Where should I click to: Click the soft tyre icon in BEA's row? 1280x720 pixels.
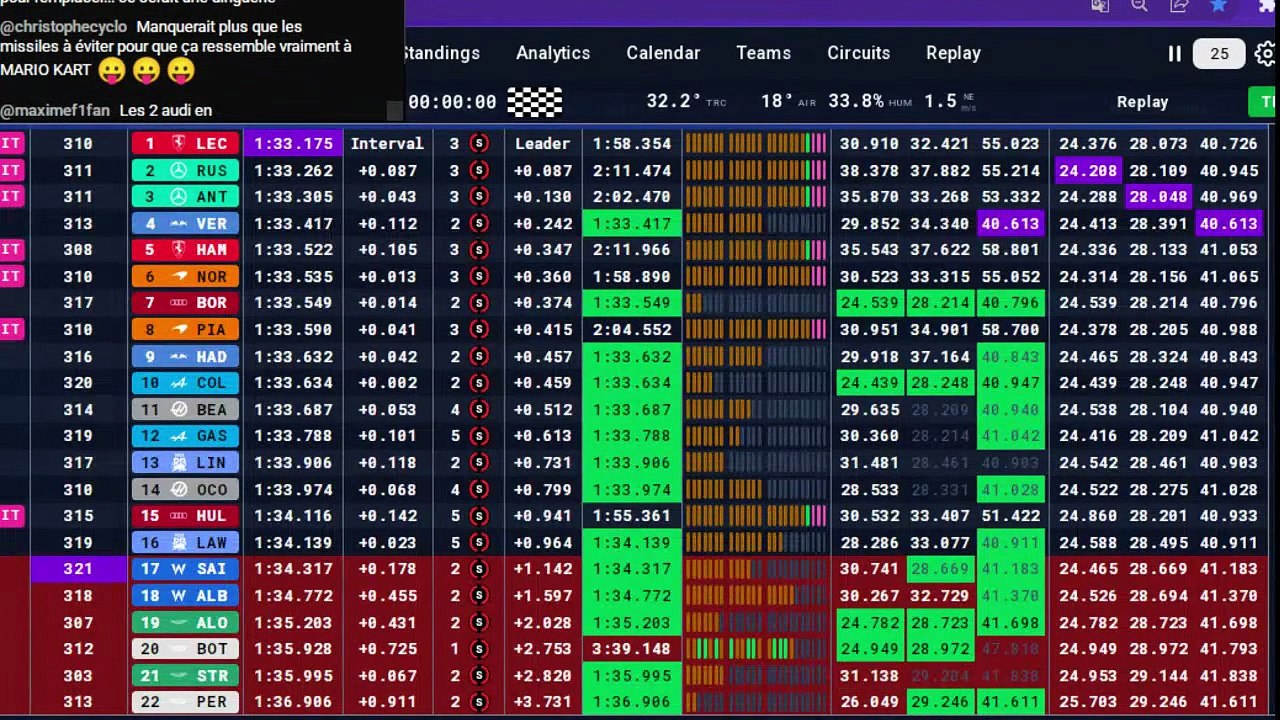point(479,409)
